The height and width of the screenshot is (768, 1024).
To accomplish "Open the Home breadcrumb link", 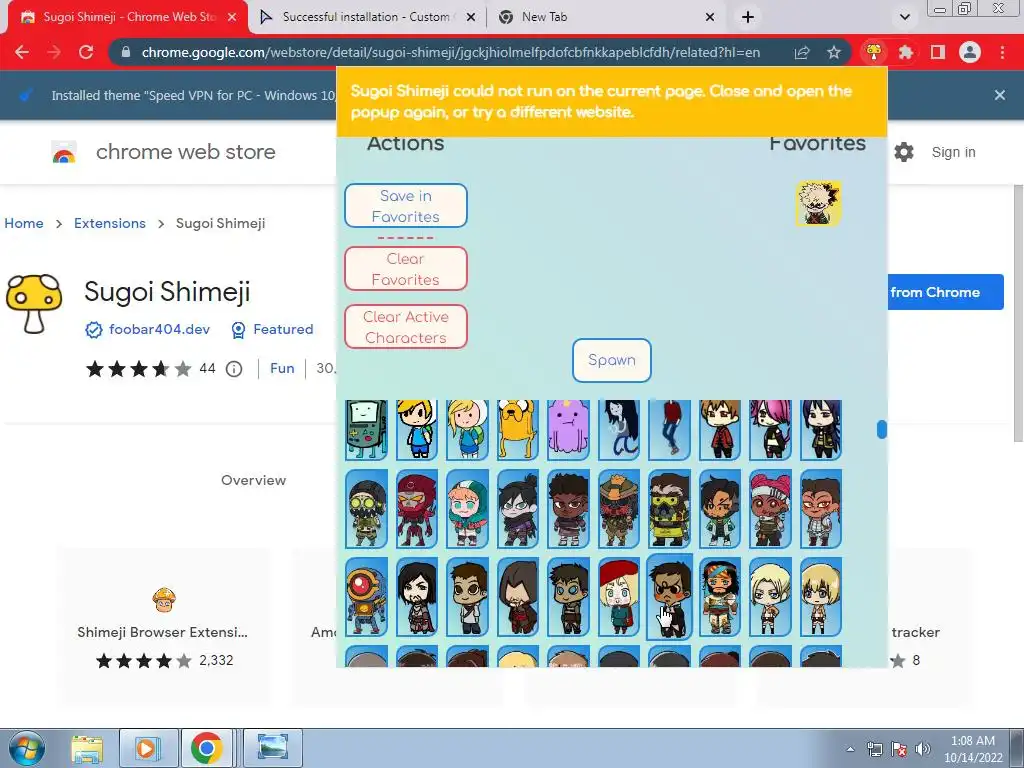I will click(x=24, y=223).
